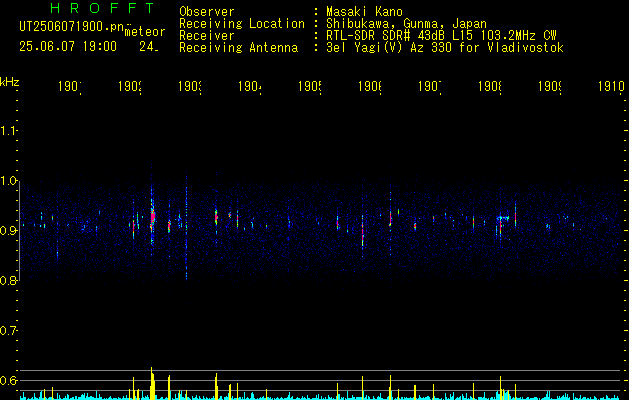Click the count value 24. beside the date

[149, 47]
